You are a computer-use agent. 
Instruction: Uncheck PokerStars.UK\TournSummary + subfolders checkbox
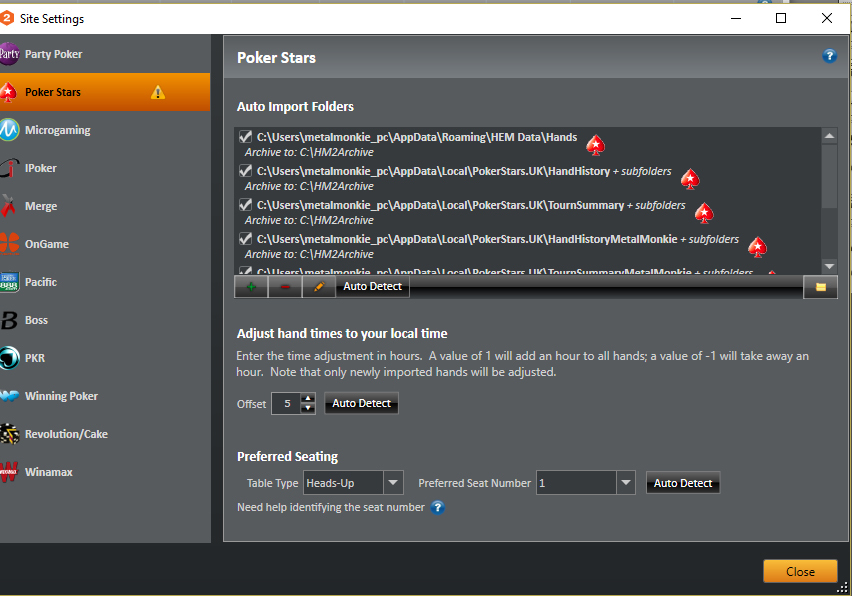click(246, 205)
